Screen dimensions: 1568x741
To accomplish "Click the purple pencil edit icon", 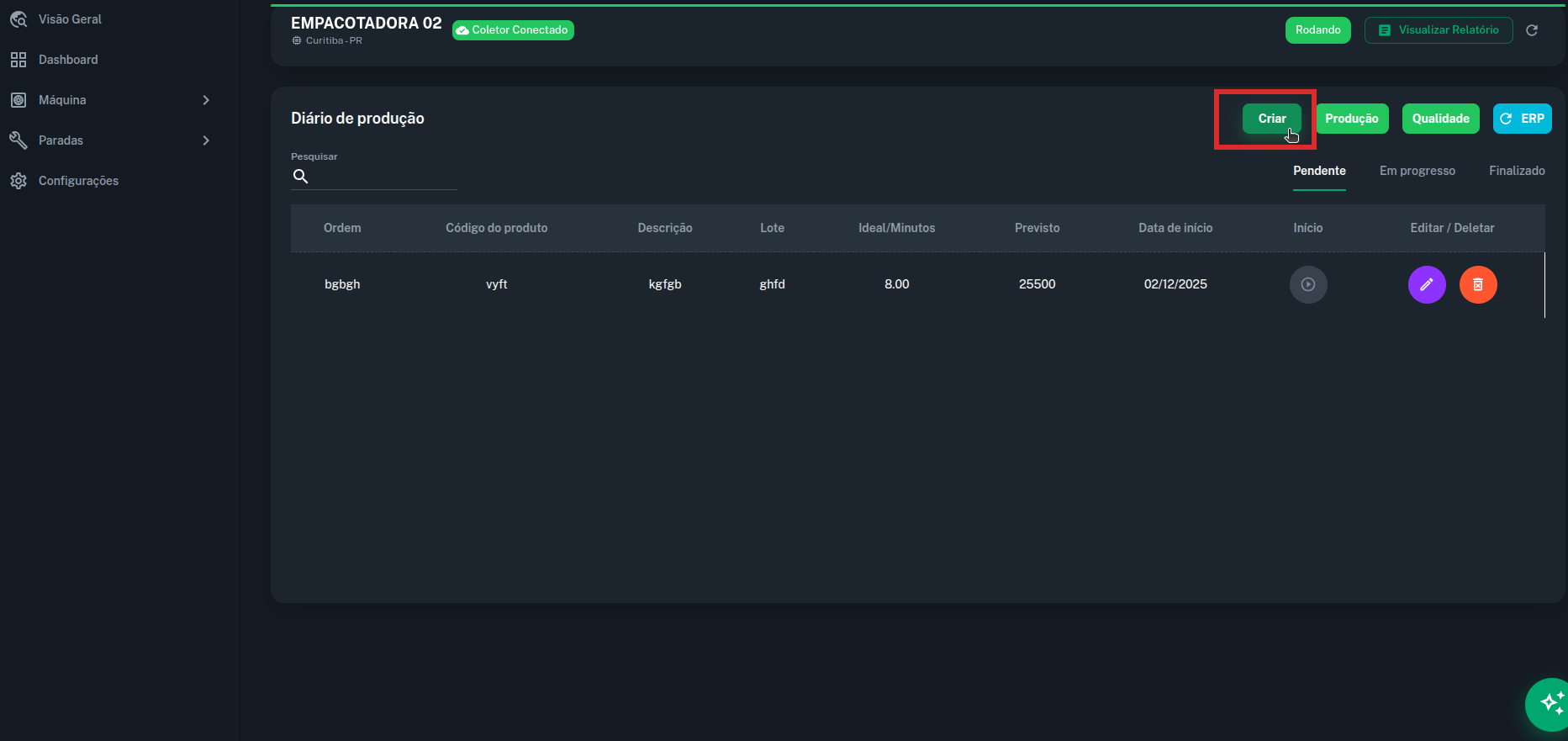I will (1426, 284).
